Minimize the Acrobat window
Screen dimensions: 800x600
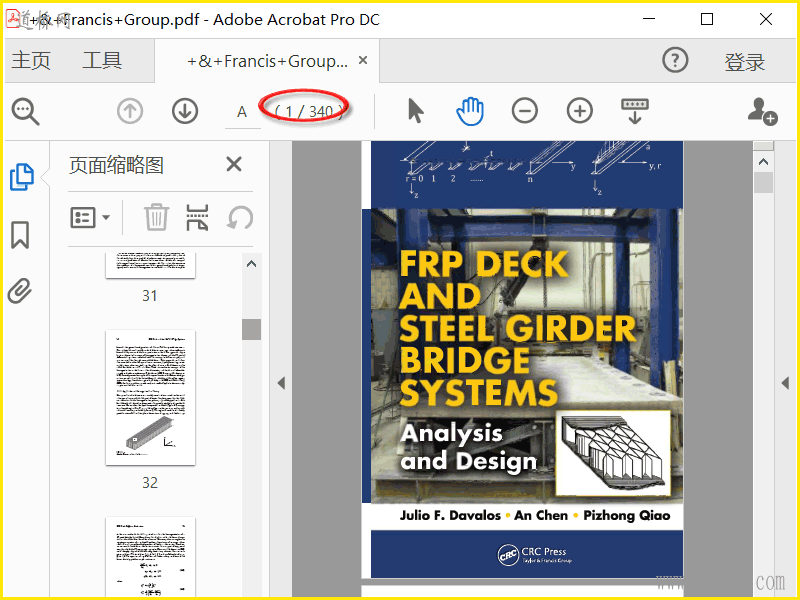[x=649, y=19]
